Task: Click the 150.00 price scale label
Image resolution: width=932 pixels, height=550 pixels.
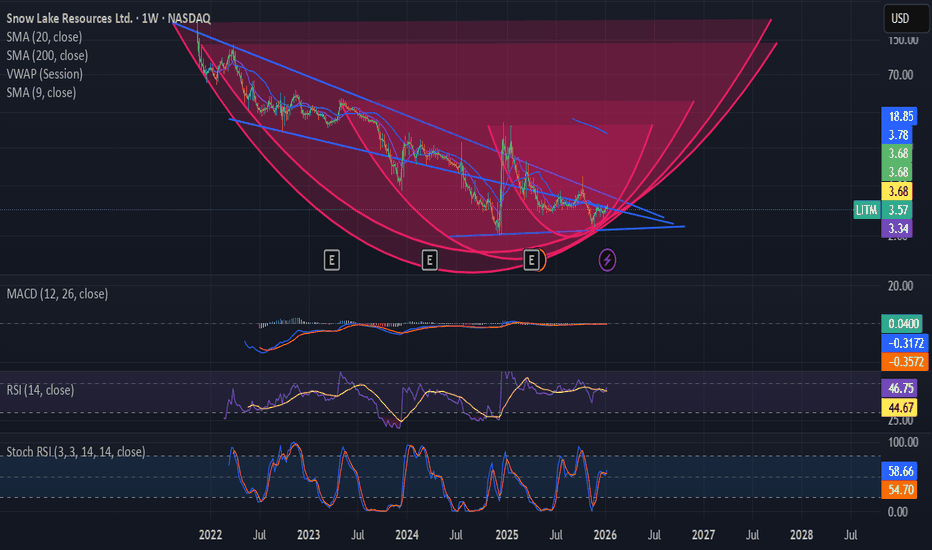Action: tap(903, 40)
